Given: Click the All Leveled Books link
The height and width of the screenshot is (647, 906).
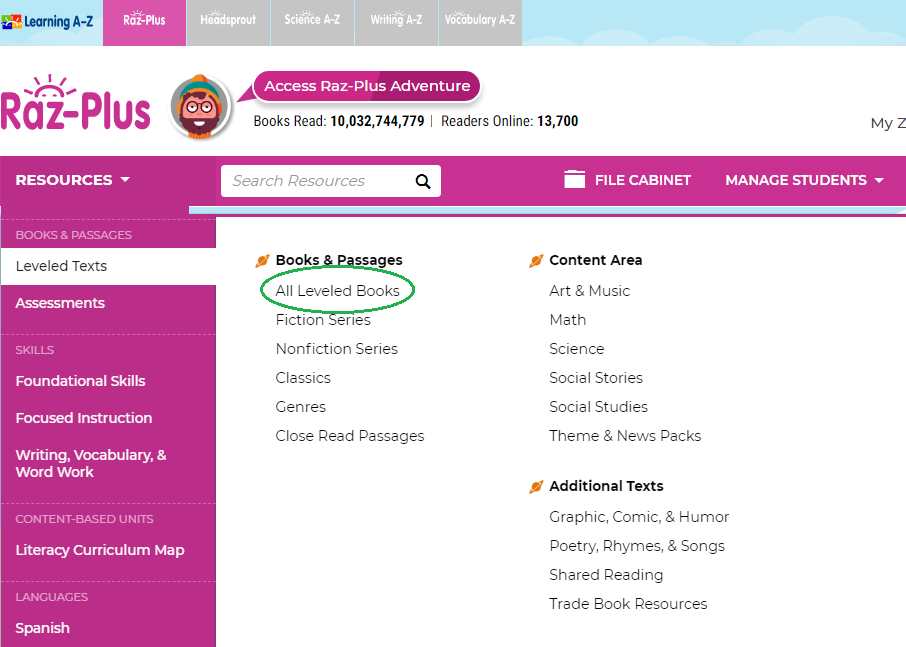Looking at the screenshot, I should coord(337,291).
